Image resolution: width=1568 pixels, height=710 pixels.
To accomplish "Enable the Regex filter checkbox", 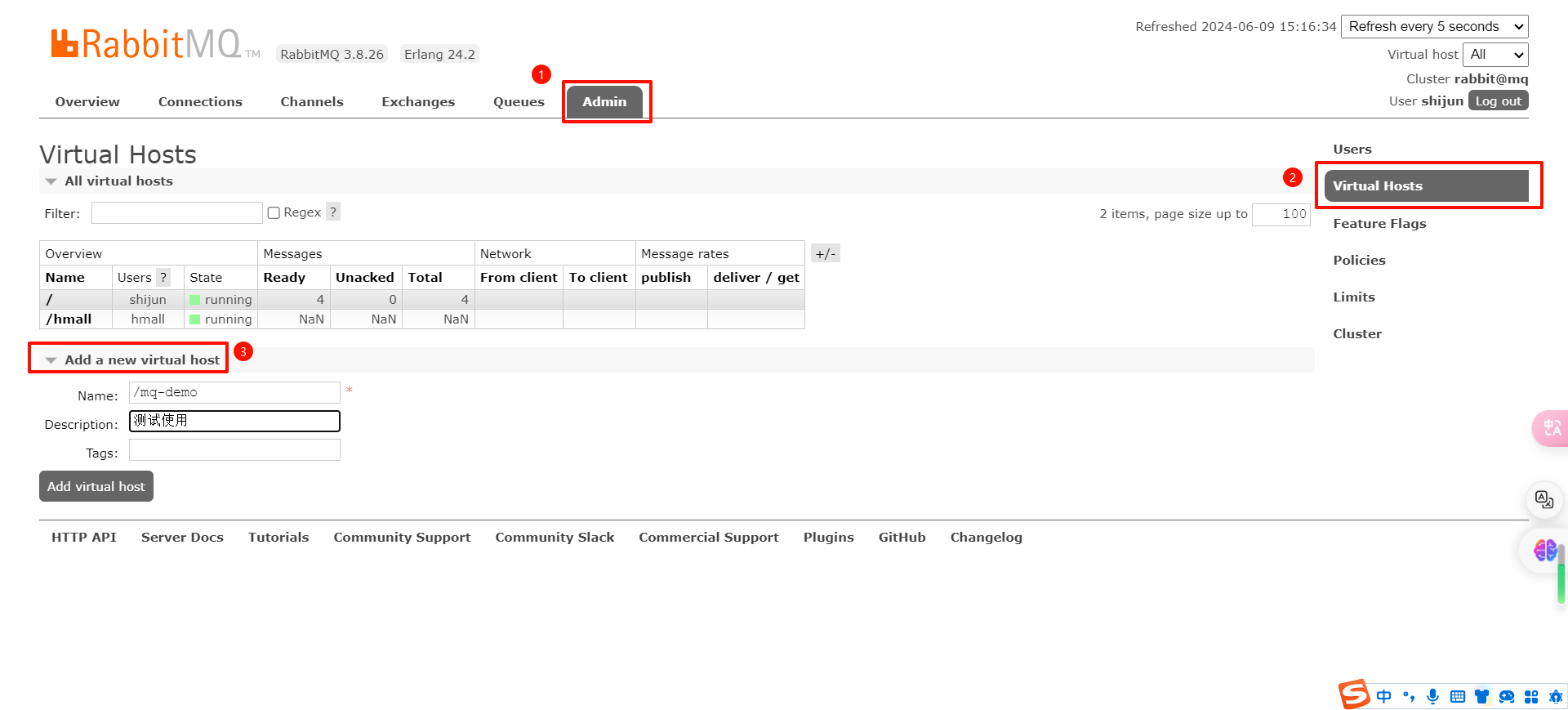I will click(x=274, y=212).
